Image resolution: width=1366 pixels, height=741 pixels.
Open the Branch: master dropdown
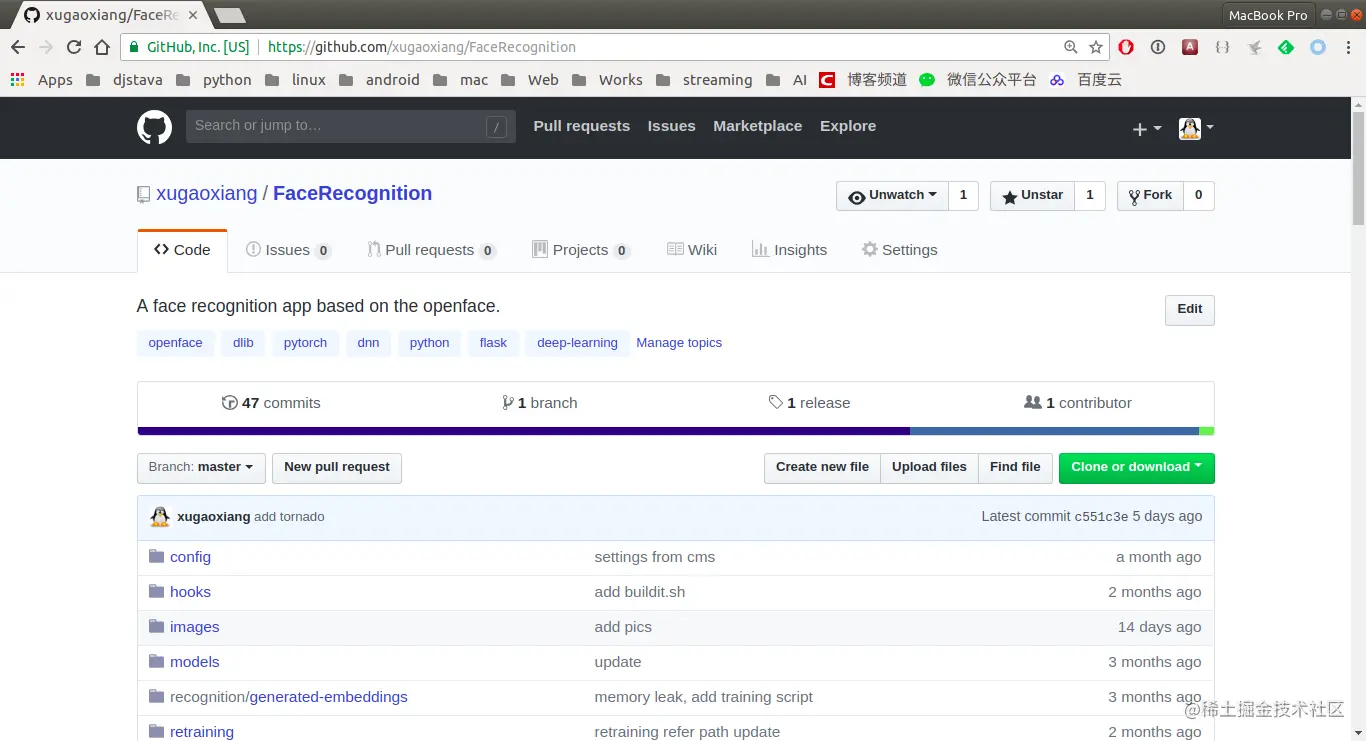pyautogui.click(x=200, y=467)
